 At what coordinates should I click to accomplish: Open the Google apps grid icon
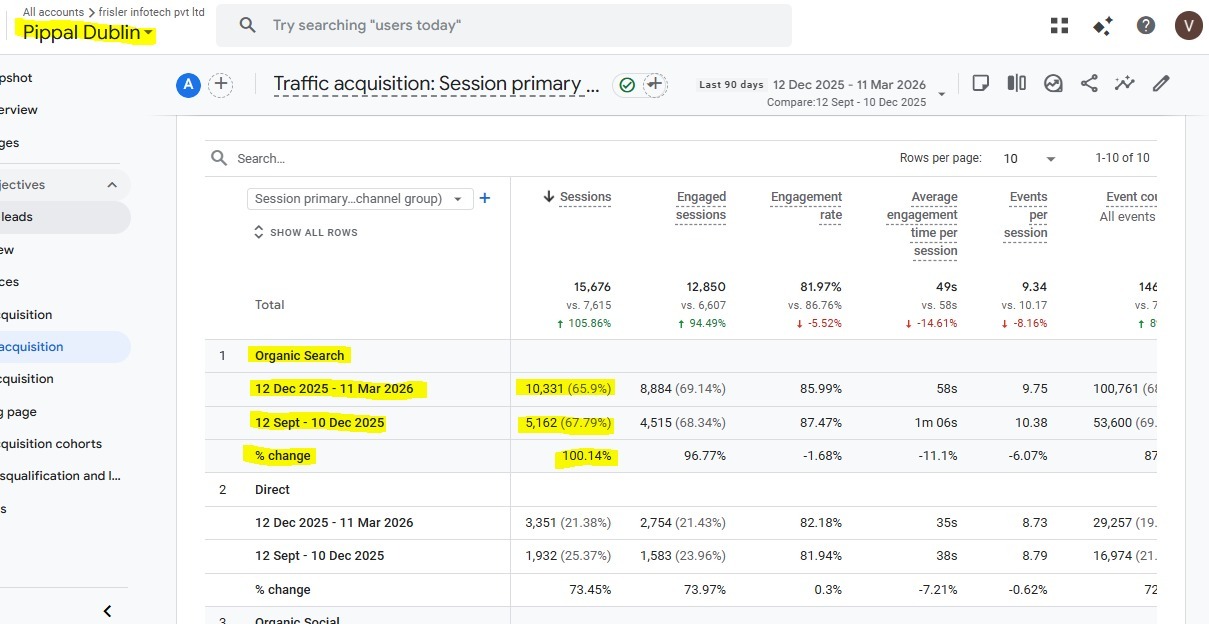(1059, 26)
